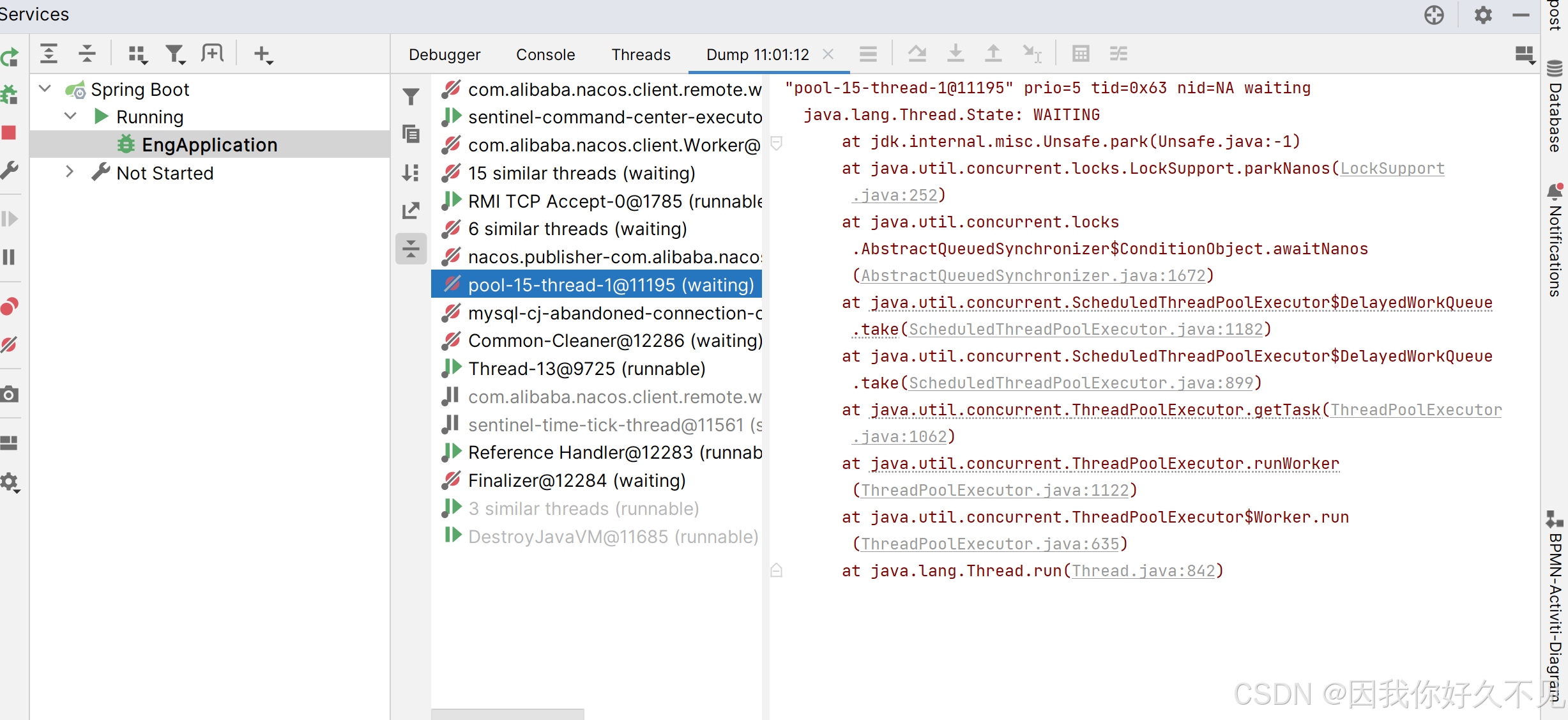Viewport: 1568px width, 720px height.
Task: Expand the Not Started tree node
Action: [70, 172]
